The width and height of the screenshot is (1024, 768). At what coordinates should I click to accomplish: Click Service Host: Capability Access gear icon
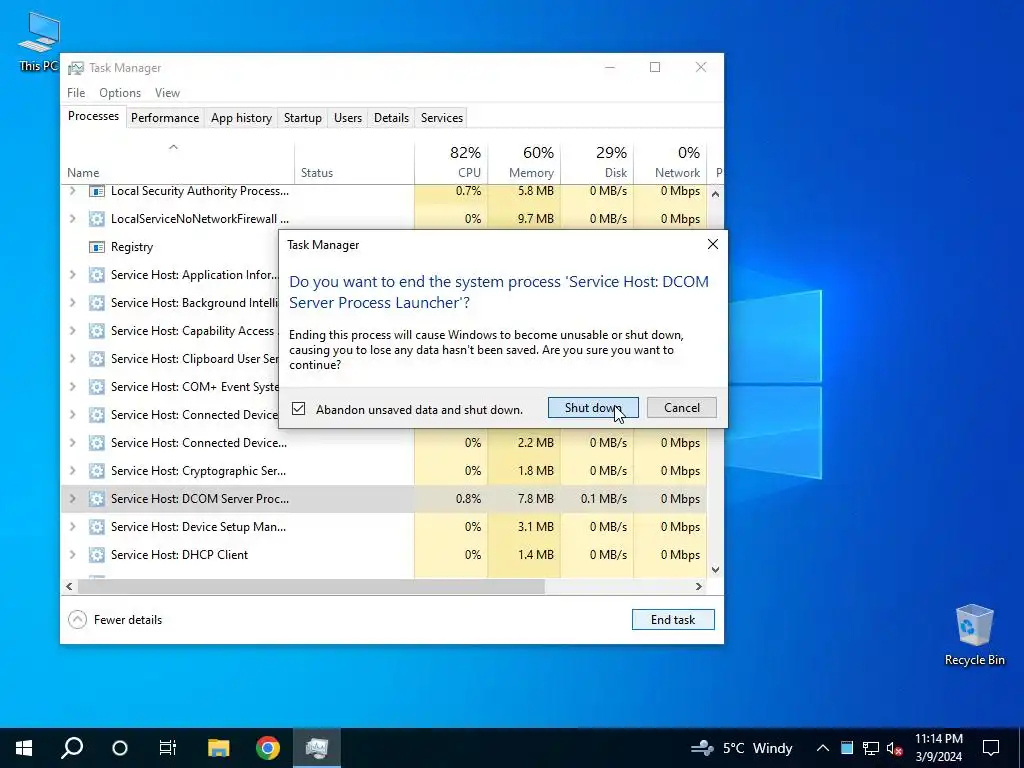coord(97,331)
